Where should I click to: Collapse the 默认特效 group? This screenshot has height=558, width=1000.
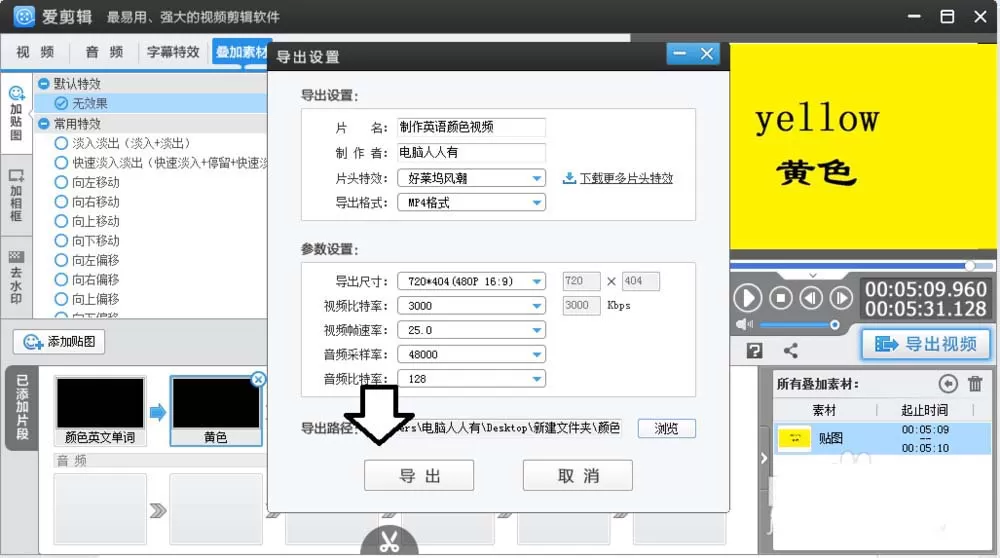[43, 84]
